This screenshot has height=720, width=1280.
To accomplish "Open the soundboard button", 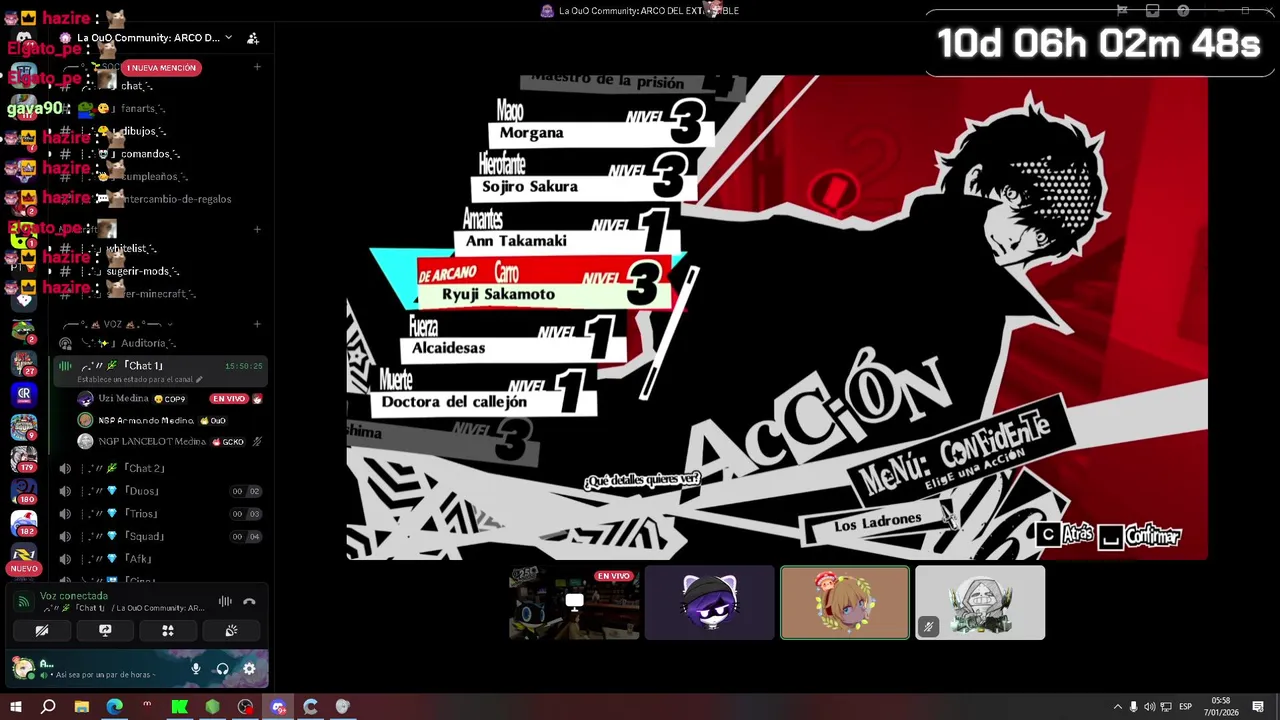I will pyautogui.click(x=231, y=631).
